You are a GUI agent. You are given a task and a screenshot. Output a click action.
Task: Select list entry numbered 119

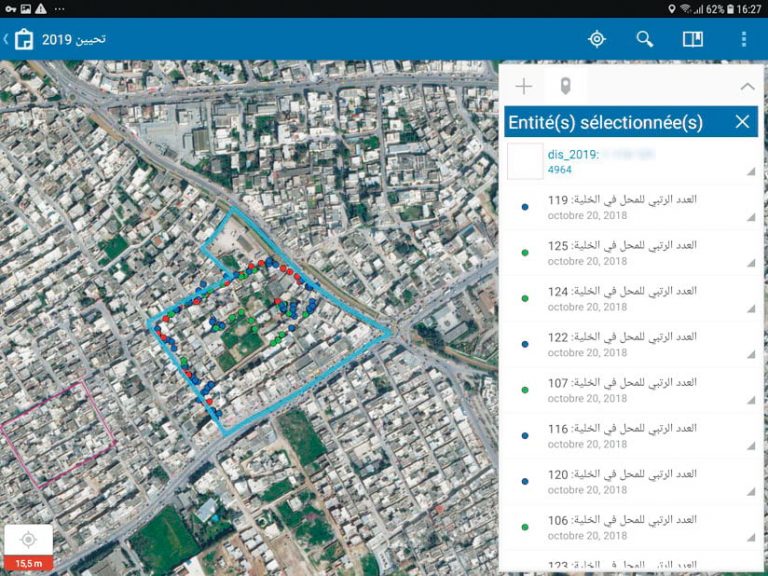[x=631, y=207]
